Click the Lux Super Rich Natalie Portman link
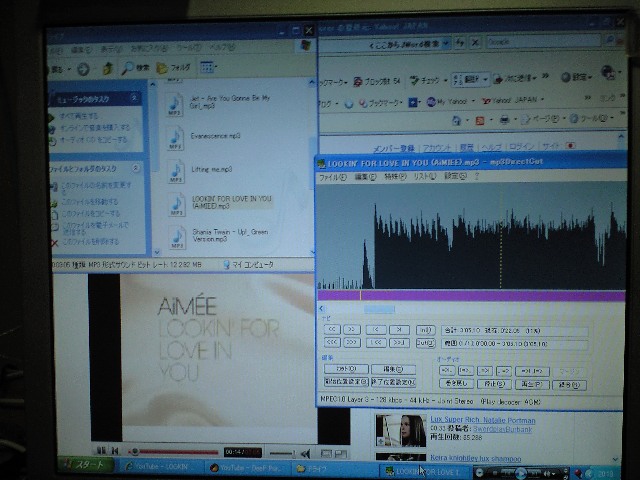The width and height of the screenshot is (640, 480). (482, 420)
